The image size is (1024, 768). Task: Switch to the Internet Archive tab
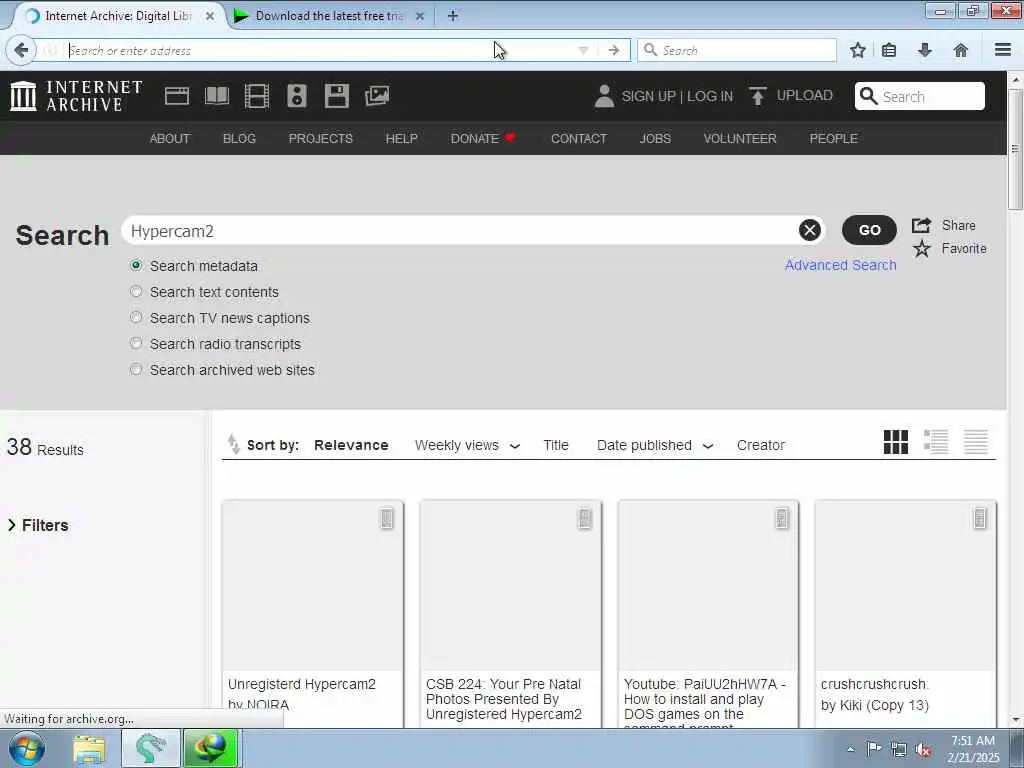[x=118, y=16]
